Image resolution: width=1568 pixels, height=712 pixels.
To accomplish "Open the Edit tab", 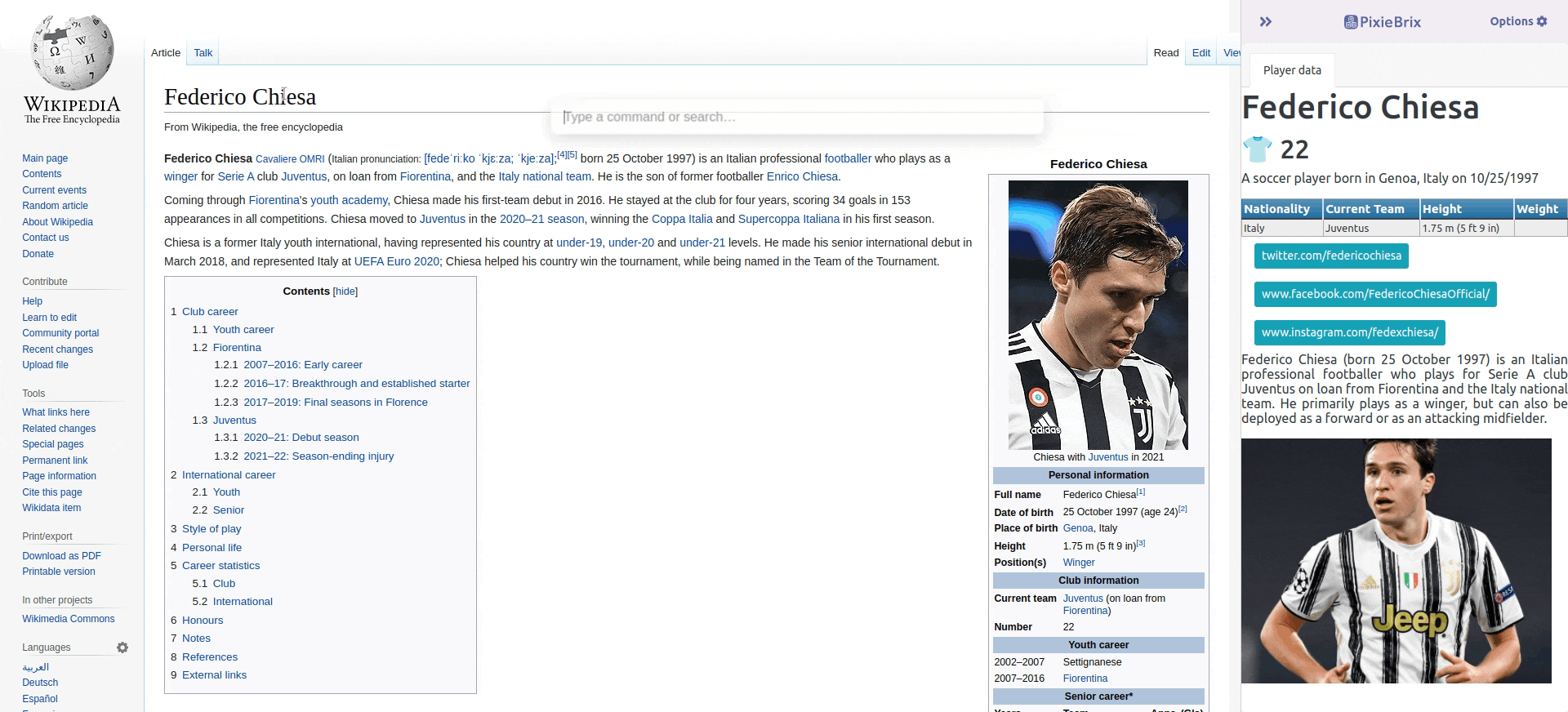I will (x=1200, y=53).
